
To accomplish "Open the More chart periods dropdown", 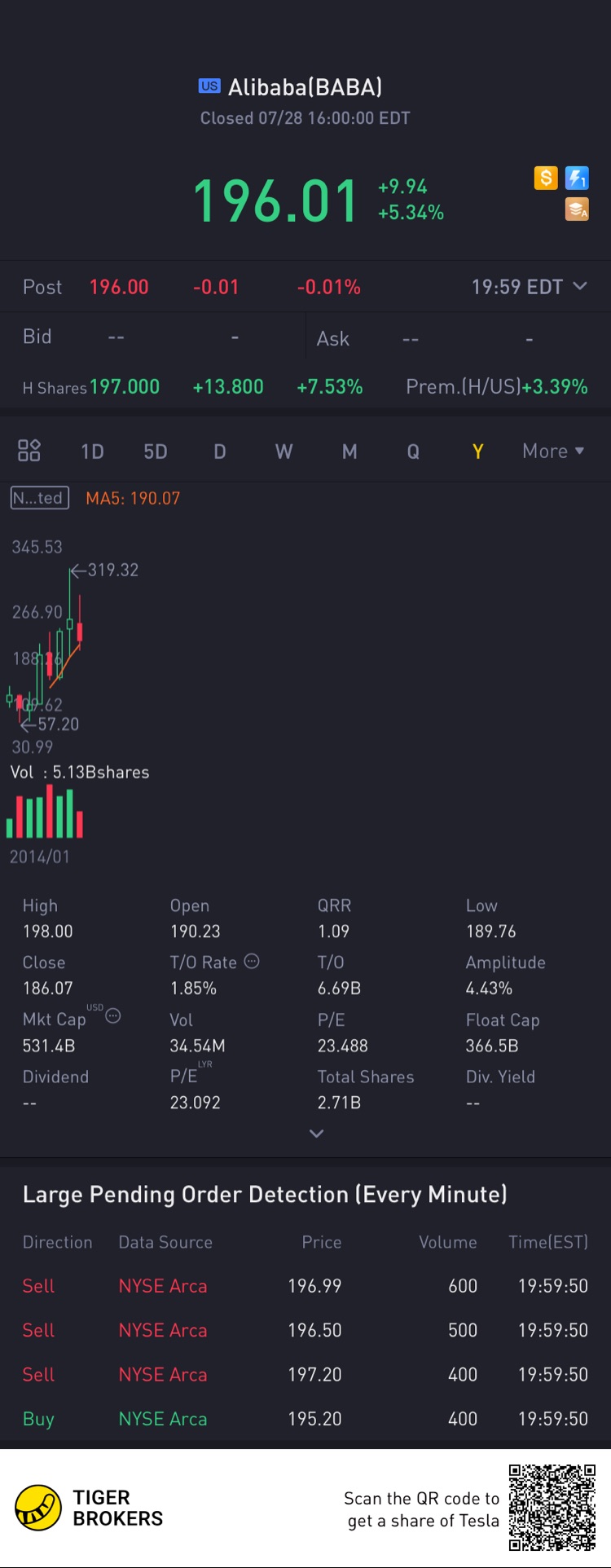I will point(553,451).
